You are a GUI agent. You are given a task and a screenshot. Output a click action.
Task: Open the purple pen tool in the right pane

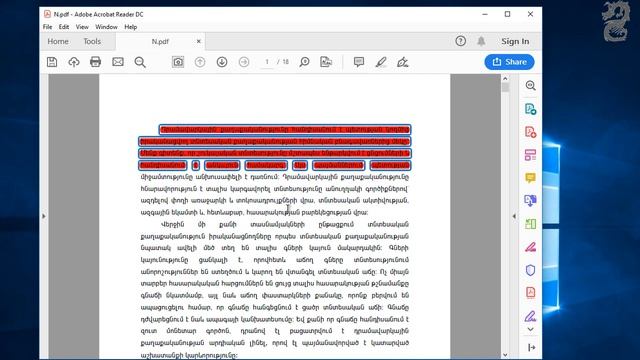[x=531, y=316]
